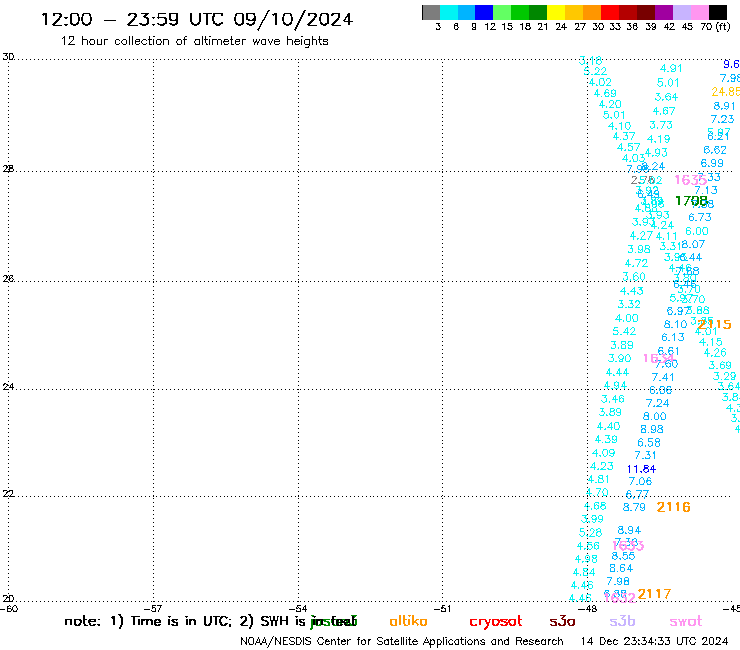
Task: Select the gold wave height '24.85'
Action: pos(725,92)
